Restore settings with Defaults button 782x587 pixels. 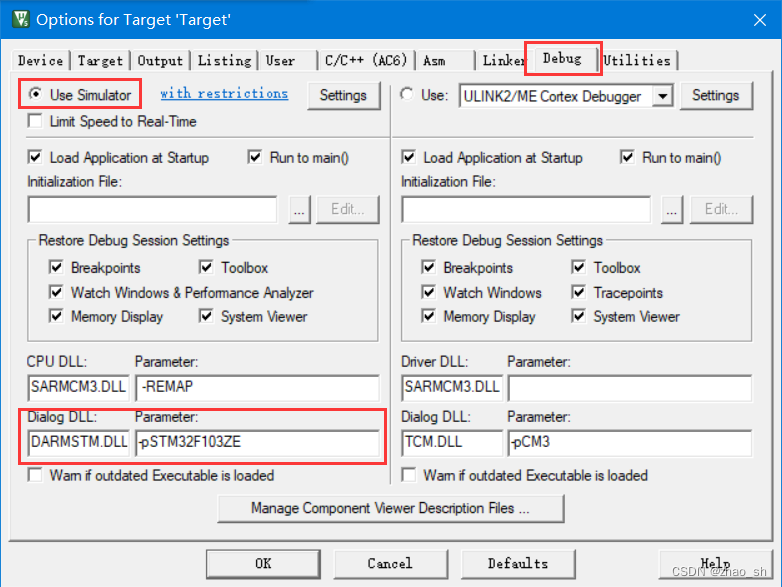tap(518, 564)
